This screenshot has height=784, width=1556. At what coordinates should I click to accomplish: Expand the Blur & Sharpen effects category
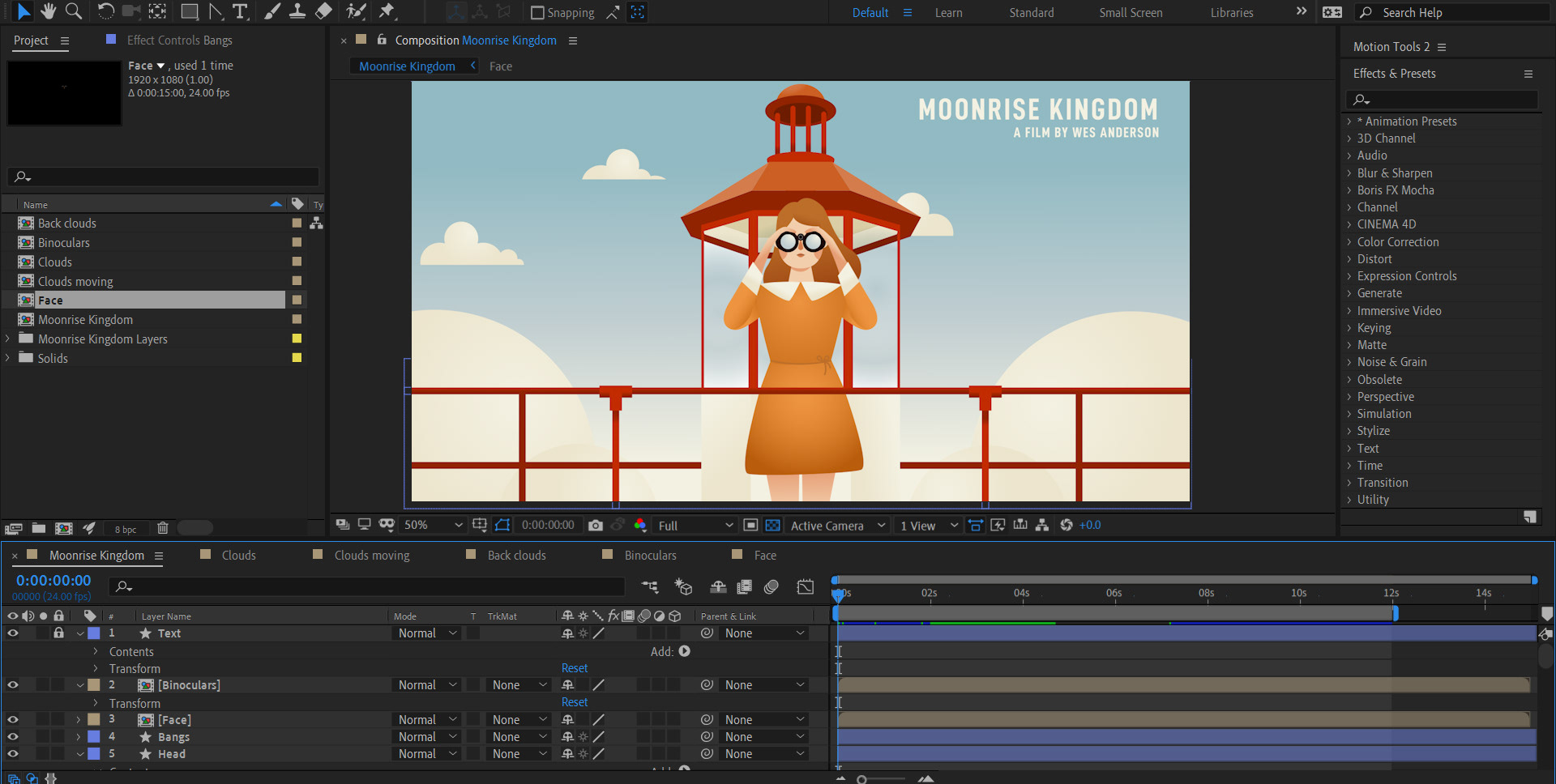[x=1349, y=173]
